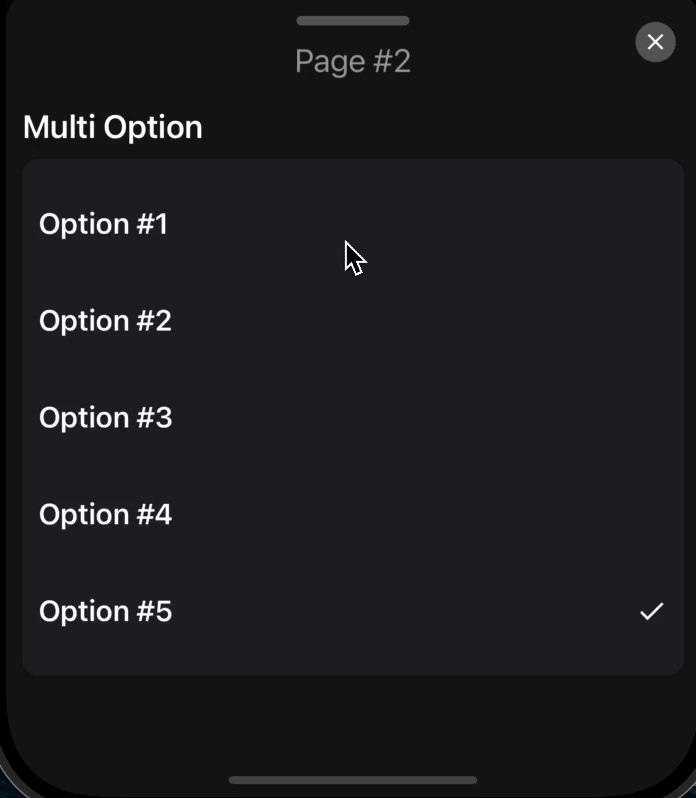This screenshot has width=696, height=798.
Task: Click the checkmark icon beside Option #5
Action: (651, 611)
